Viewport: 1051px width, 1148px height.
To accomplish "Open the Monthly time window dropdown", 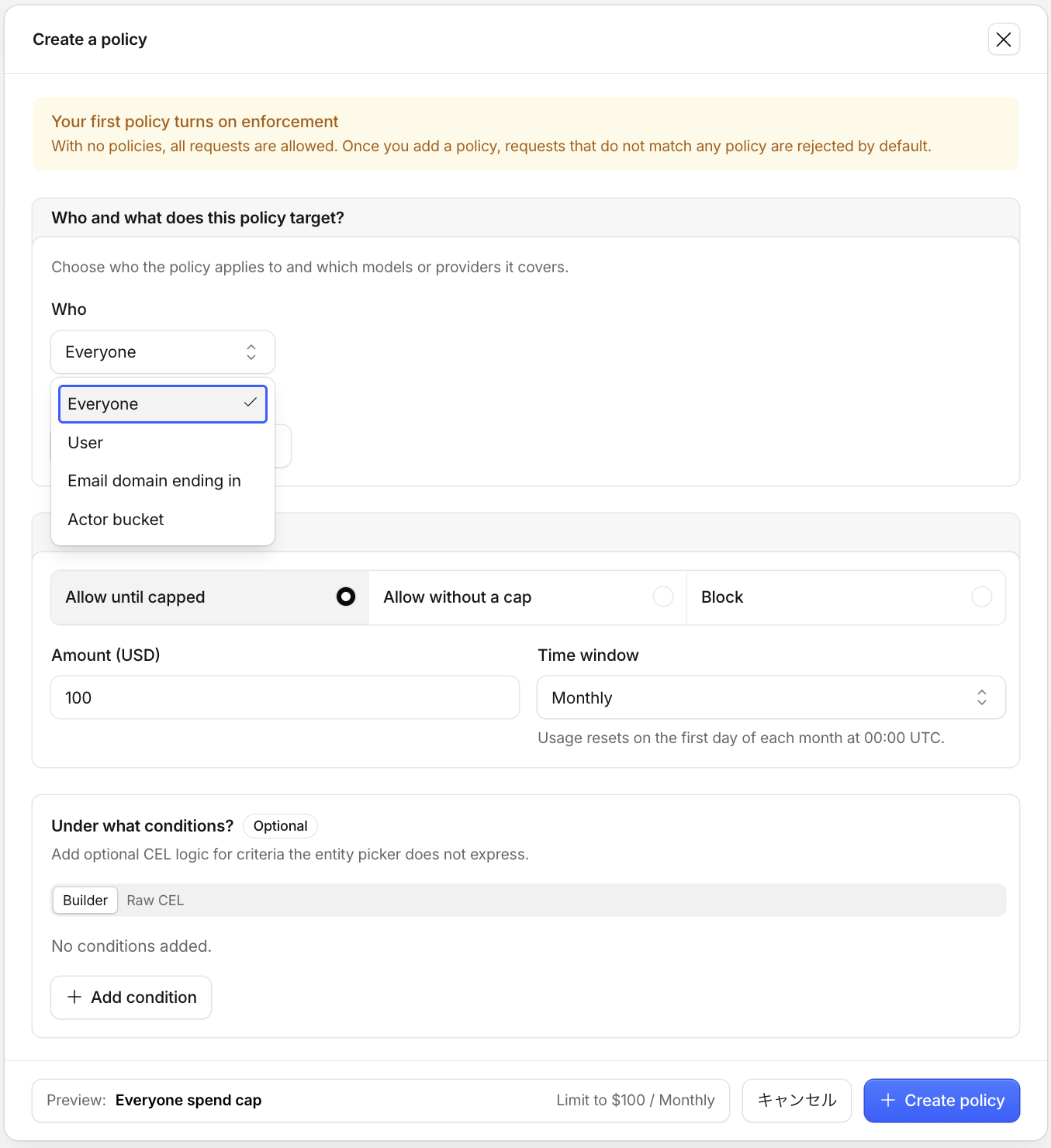I will point(771,697).
